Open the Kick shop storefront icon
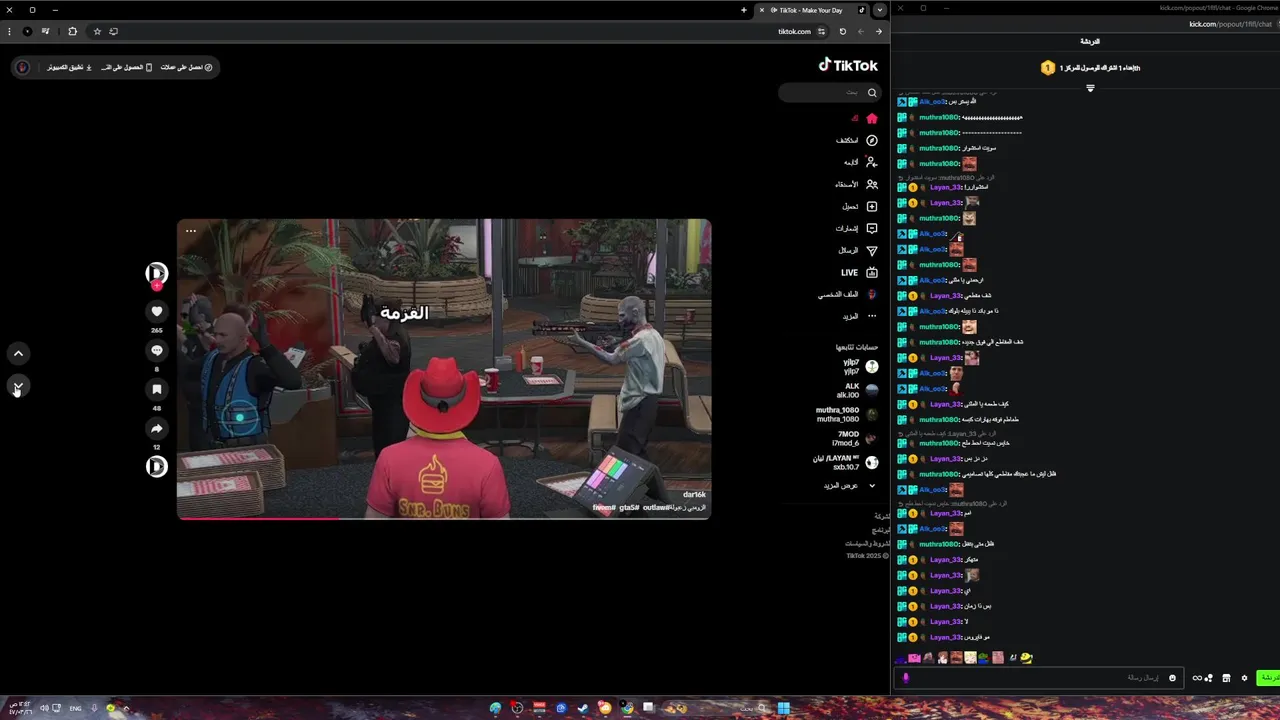 click(1227, 677)
